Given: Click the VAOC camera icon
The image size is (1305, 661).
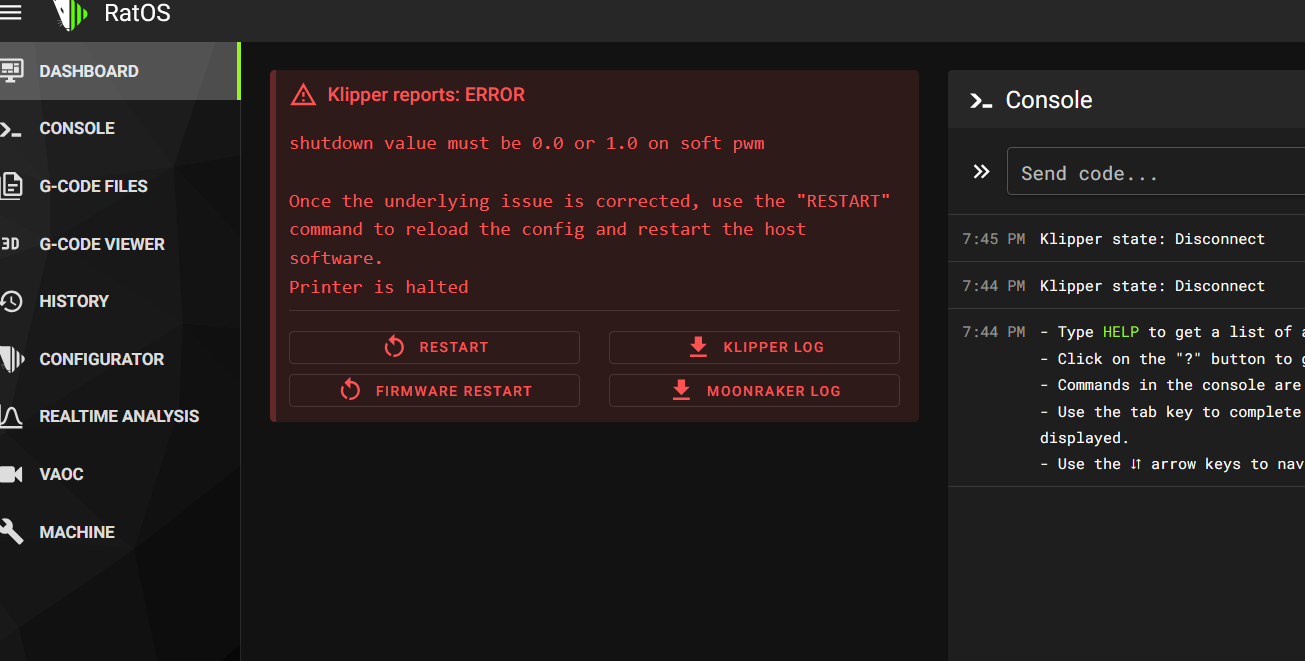Looking at the screenshot, I should point(11,474).
